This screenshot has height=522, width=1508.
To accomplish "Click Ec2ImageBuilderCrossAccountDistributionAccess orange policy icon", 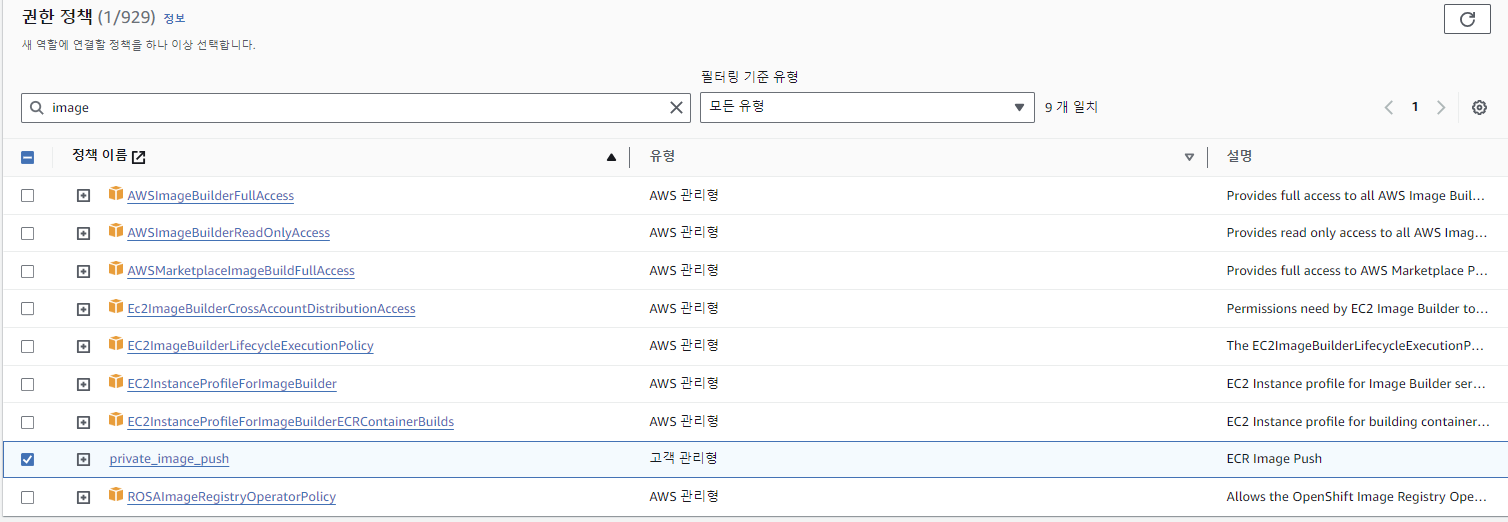I will click(x=116, y=308).
